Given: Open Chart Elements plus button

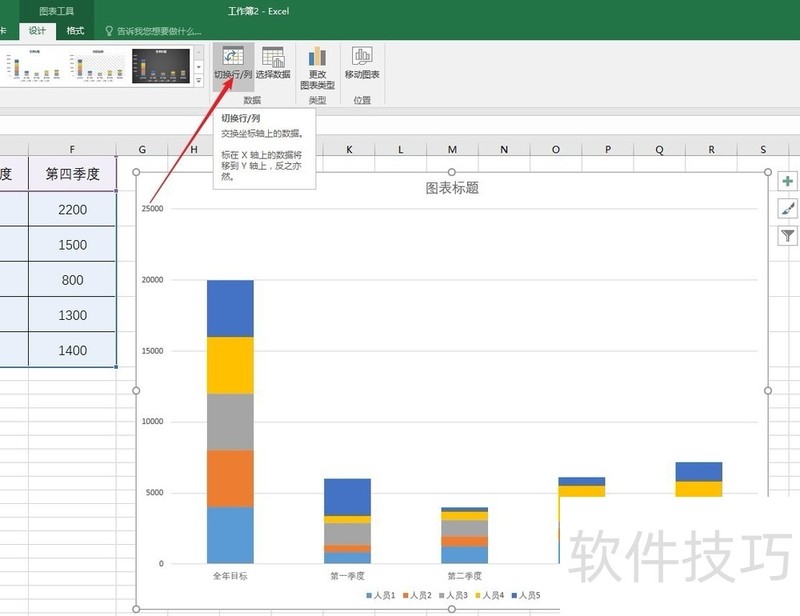Looking at the screenshot, I should click(788, 181).
